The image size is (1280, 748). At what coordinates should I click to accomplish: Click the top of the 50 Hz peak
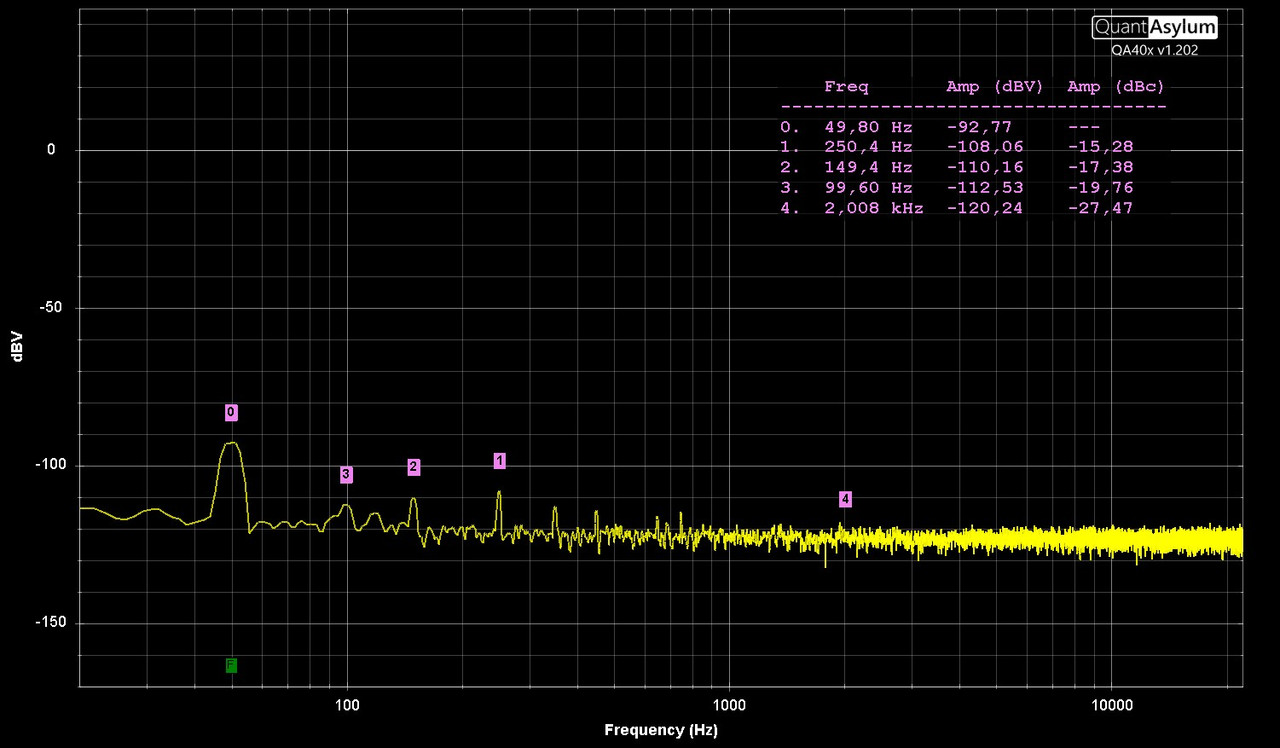click(x=232, y=443)
